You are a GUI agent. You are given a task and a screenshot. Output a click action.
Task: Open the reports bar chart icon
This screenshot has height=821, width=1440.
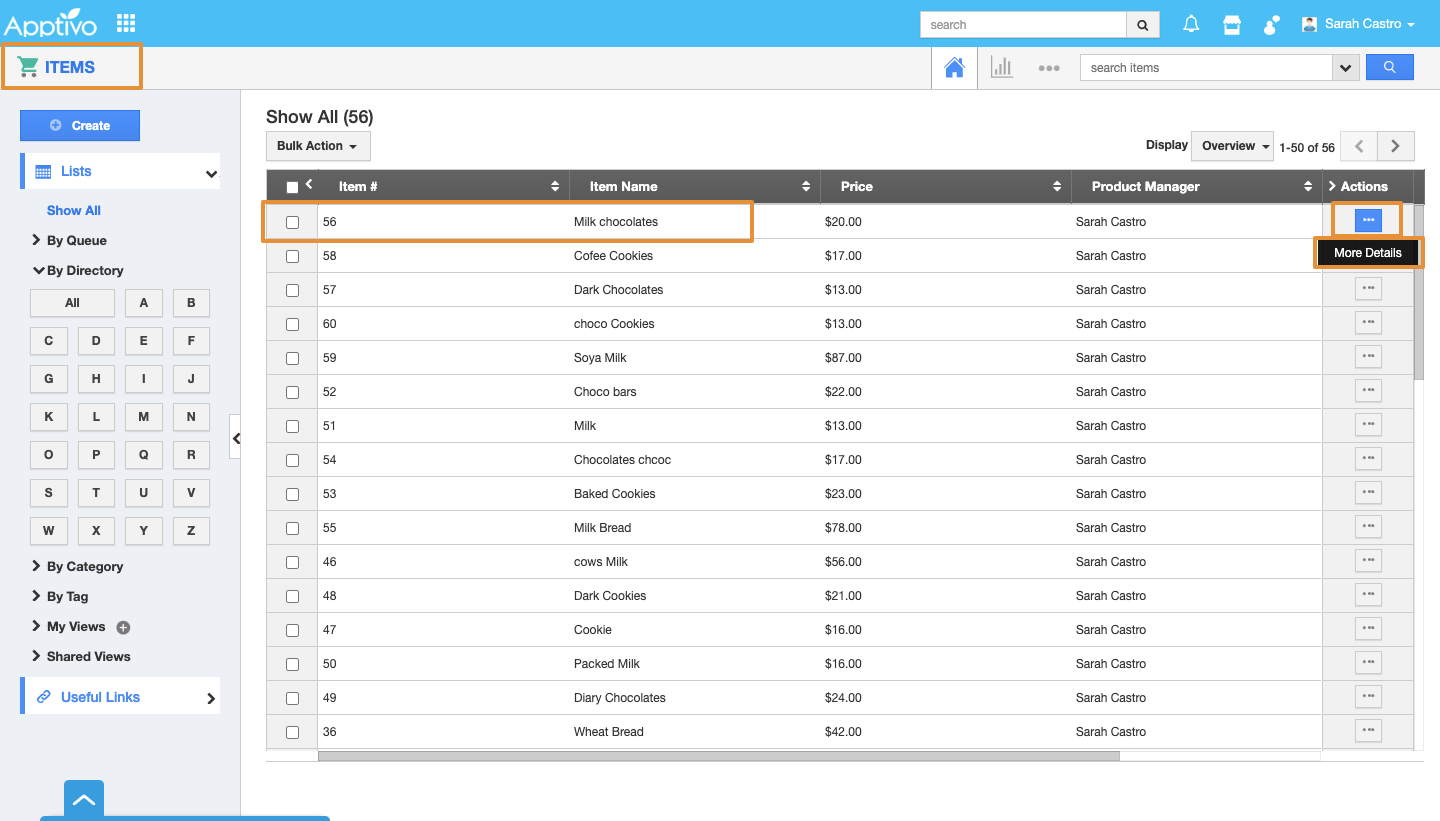[x=1001, y=68]
